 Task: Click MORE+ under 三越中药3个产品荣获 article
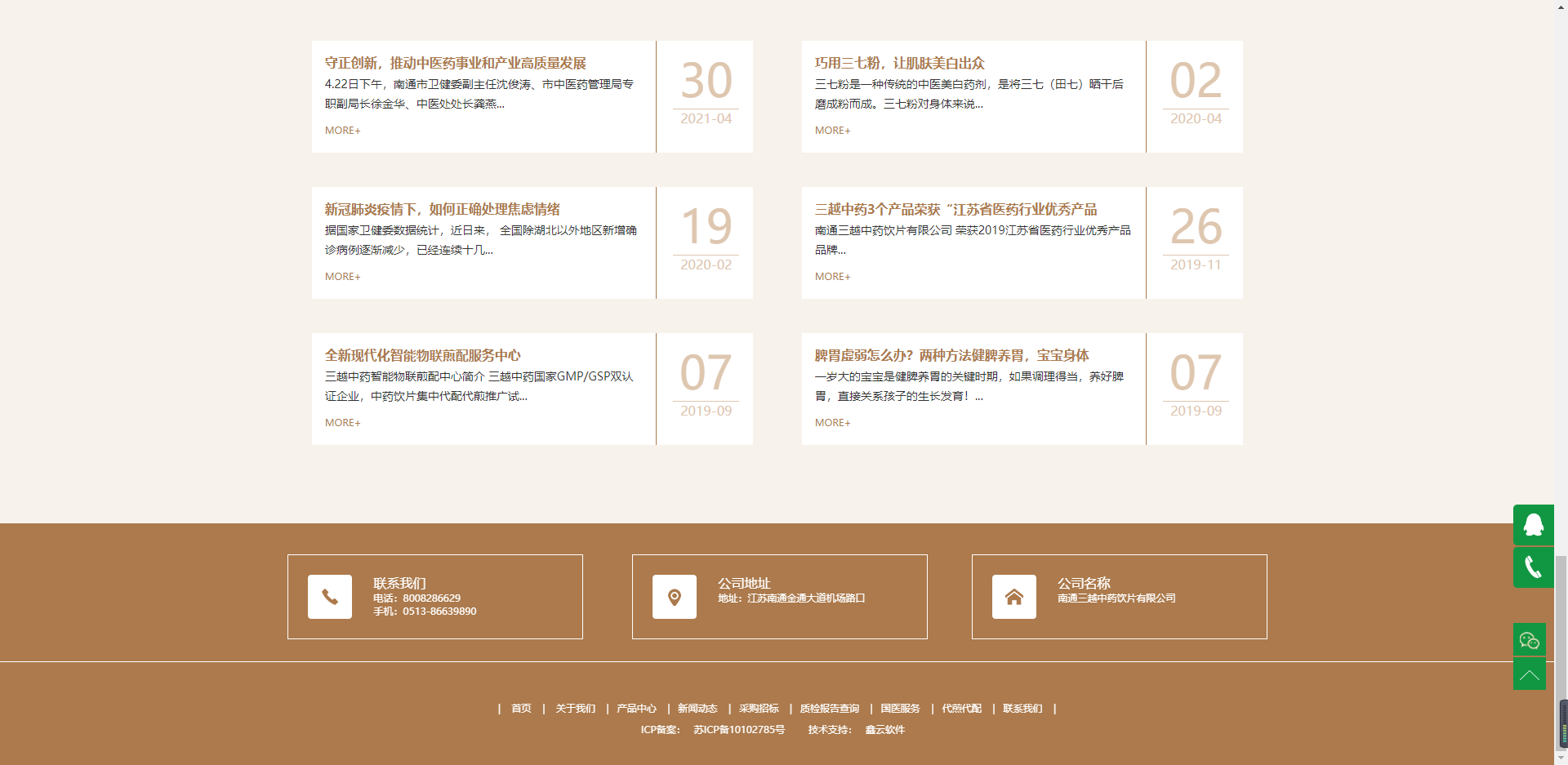coord(832,277)
